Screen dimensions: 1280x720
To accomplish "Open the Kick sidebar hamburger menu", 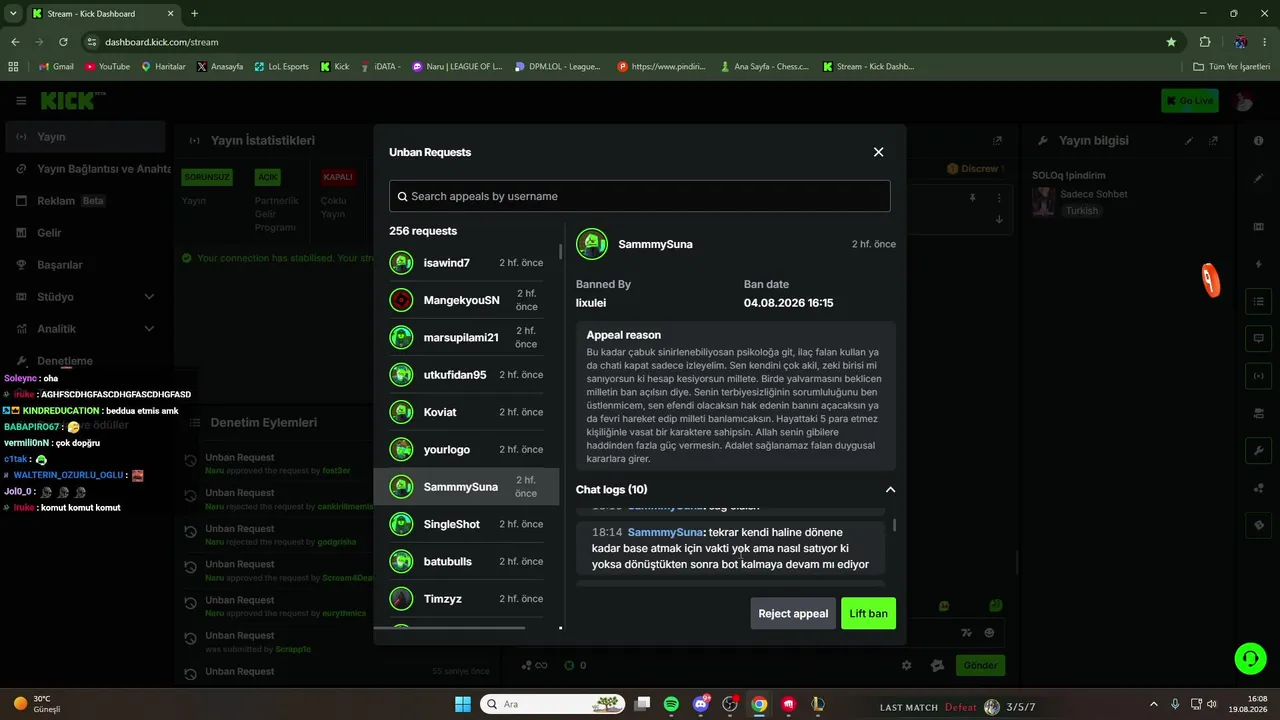I will click(21, 101).
